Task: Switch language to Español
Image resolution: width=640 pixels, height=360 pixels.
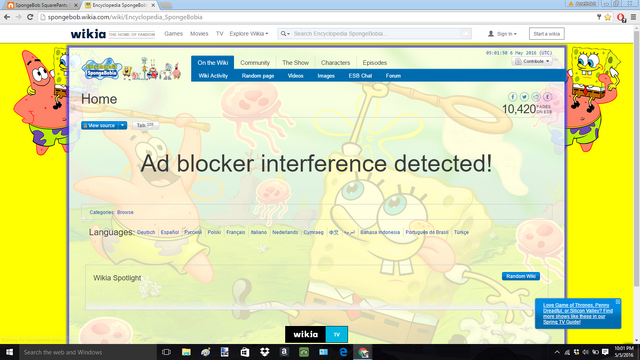Action: tap(170, 232)
